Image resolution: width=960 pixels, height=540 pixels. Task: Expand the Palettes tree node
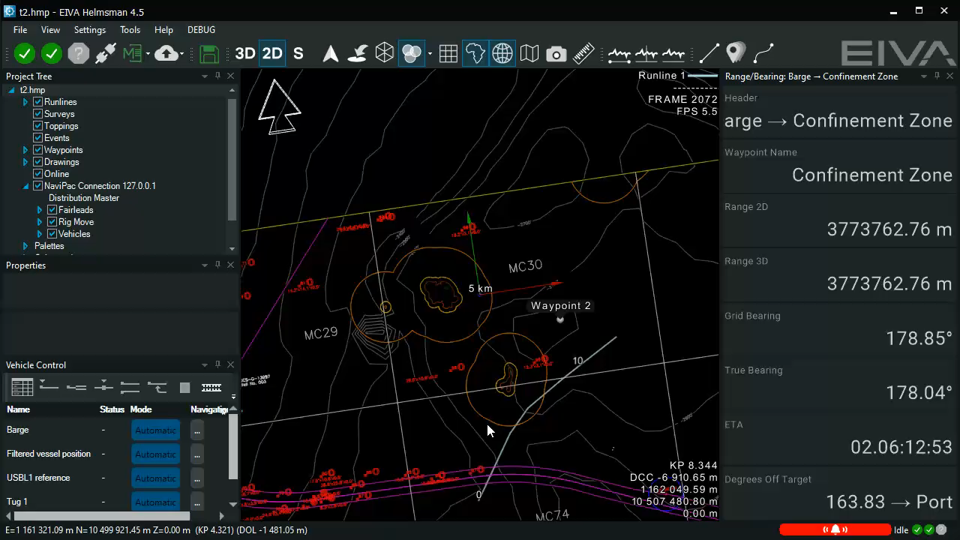coord(26,246)
